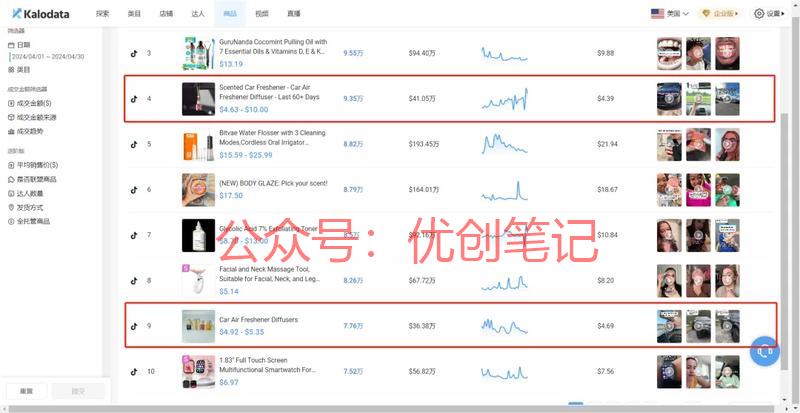Image resolution: width=800 pixels, height=413 pixels.
Task: Click the TikTok icon in row 7
Action: coord(134,235)
